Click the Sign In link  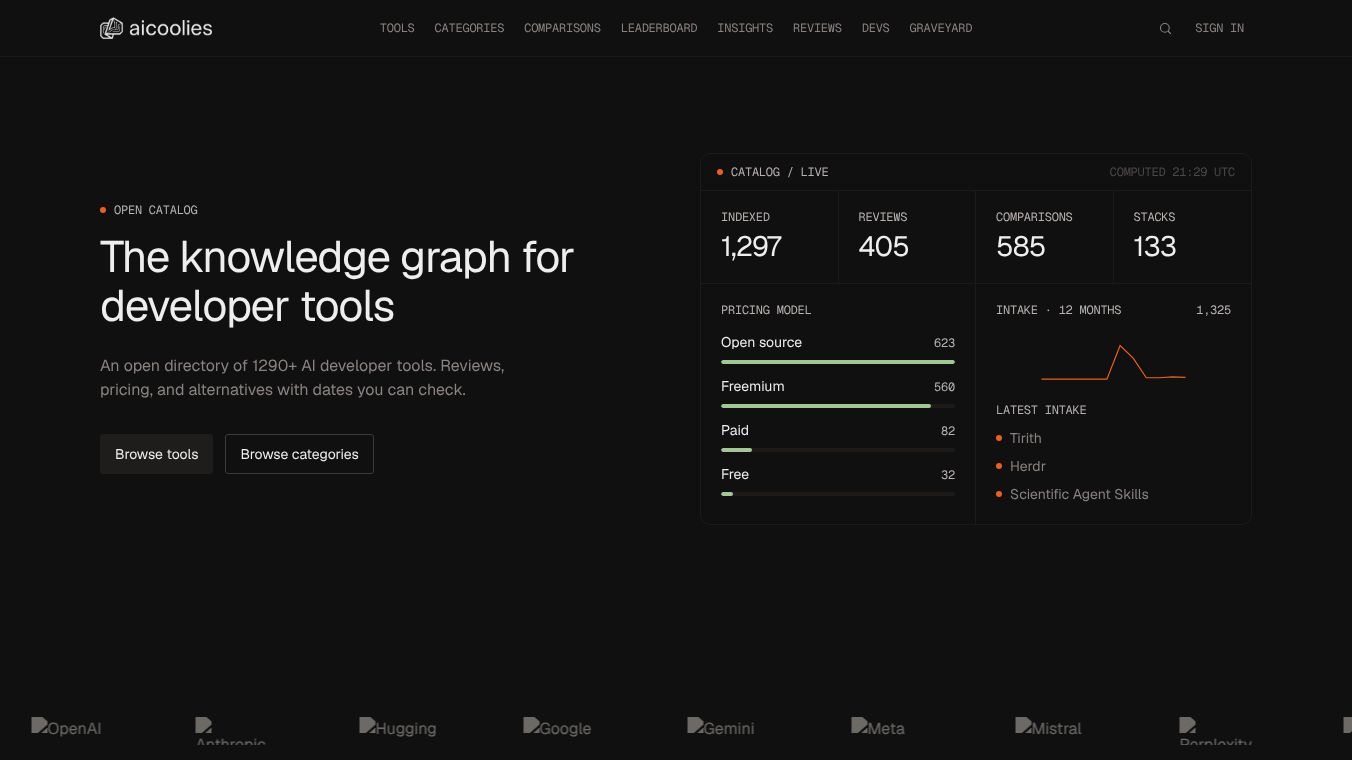(x=1219, y=28)
